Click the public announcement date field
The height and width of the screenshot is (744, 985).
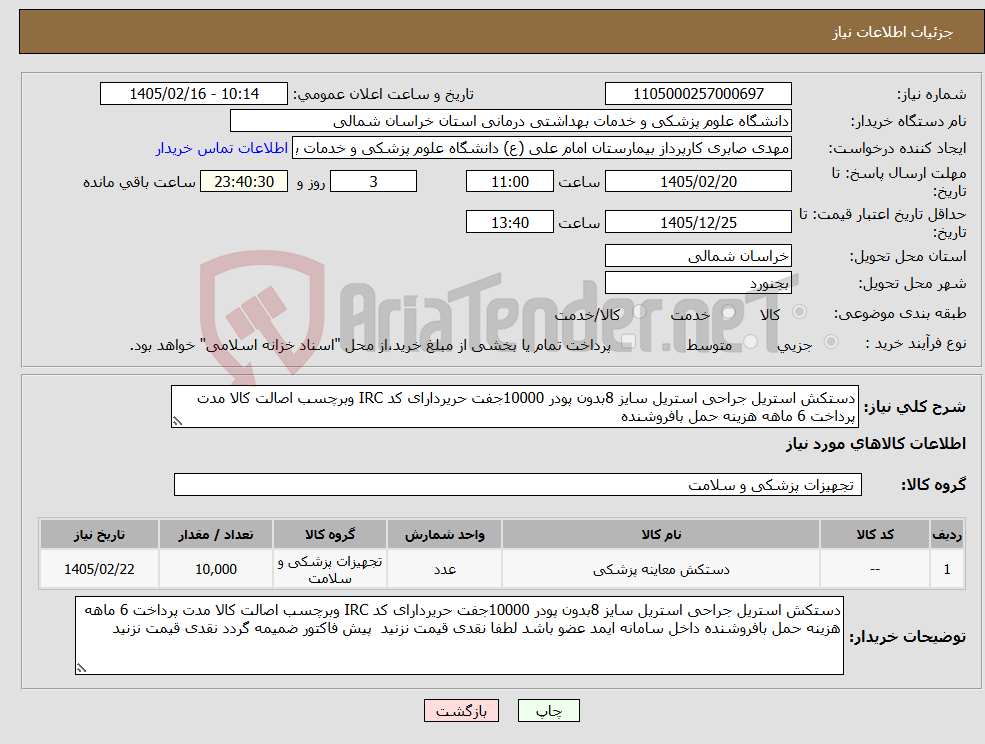pos(193,94)
